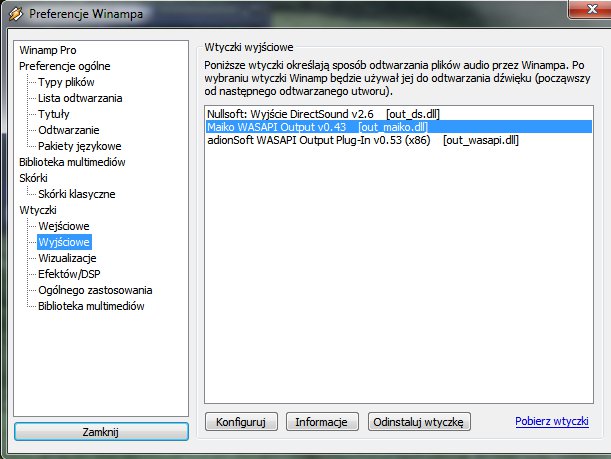Screen dimensions: 611x459
Task: Click the Winamp icon in title bar
Action: tap(16, 14)
